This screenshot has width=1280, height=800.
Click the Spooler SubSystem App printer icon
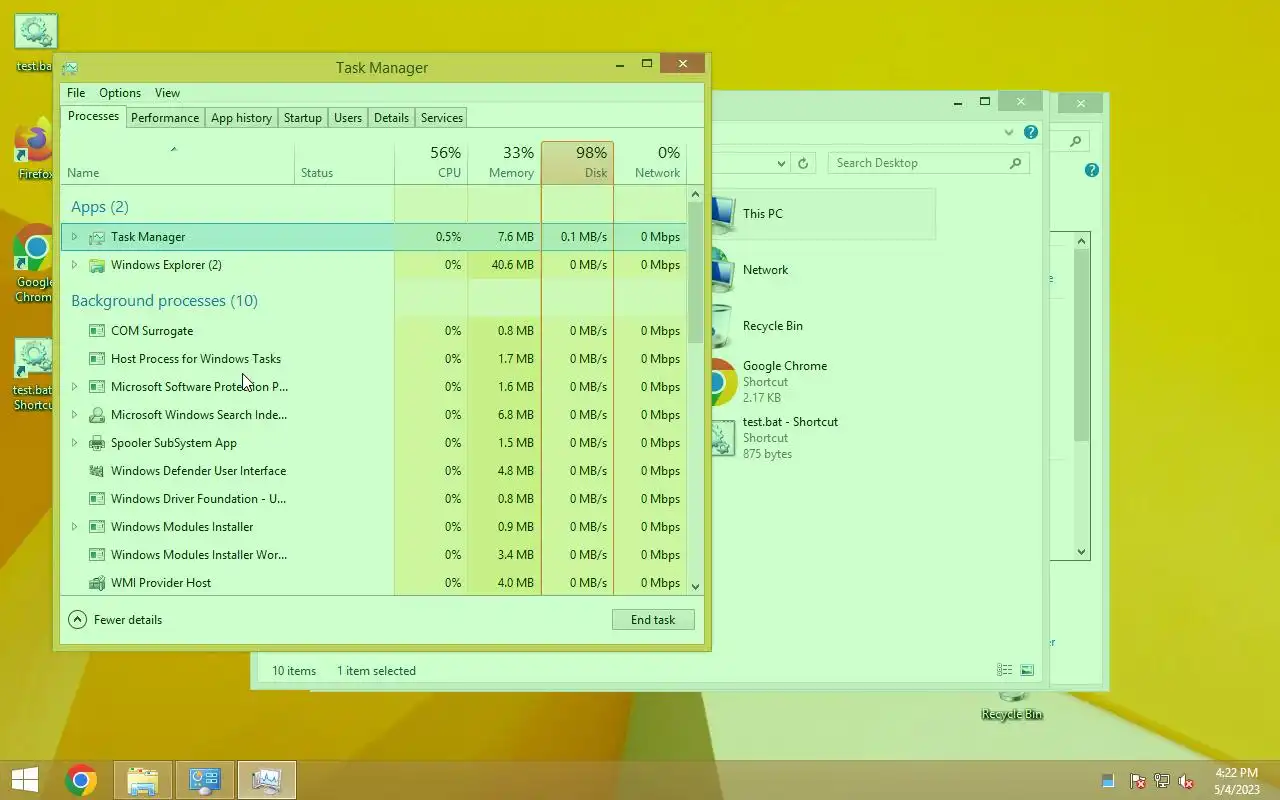[x=97, y=443]
